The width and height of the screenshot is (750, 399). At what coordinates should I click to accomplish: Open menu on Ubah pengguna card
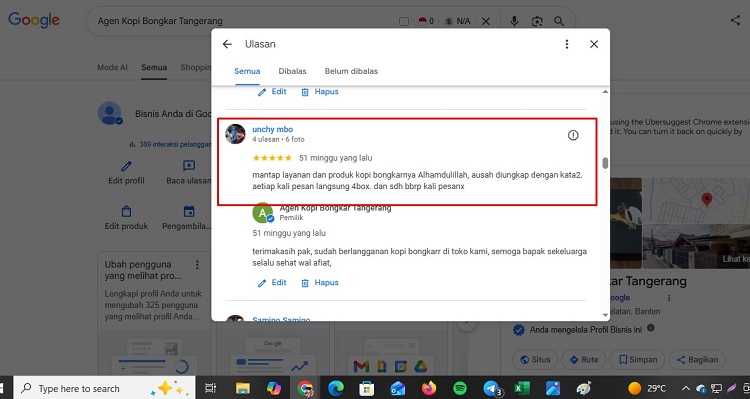point(197,265)
